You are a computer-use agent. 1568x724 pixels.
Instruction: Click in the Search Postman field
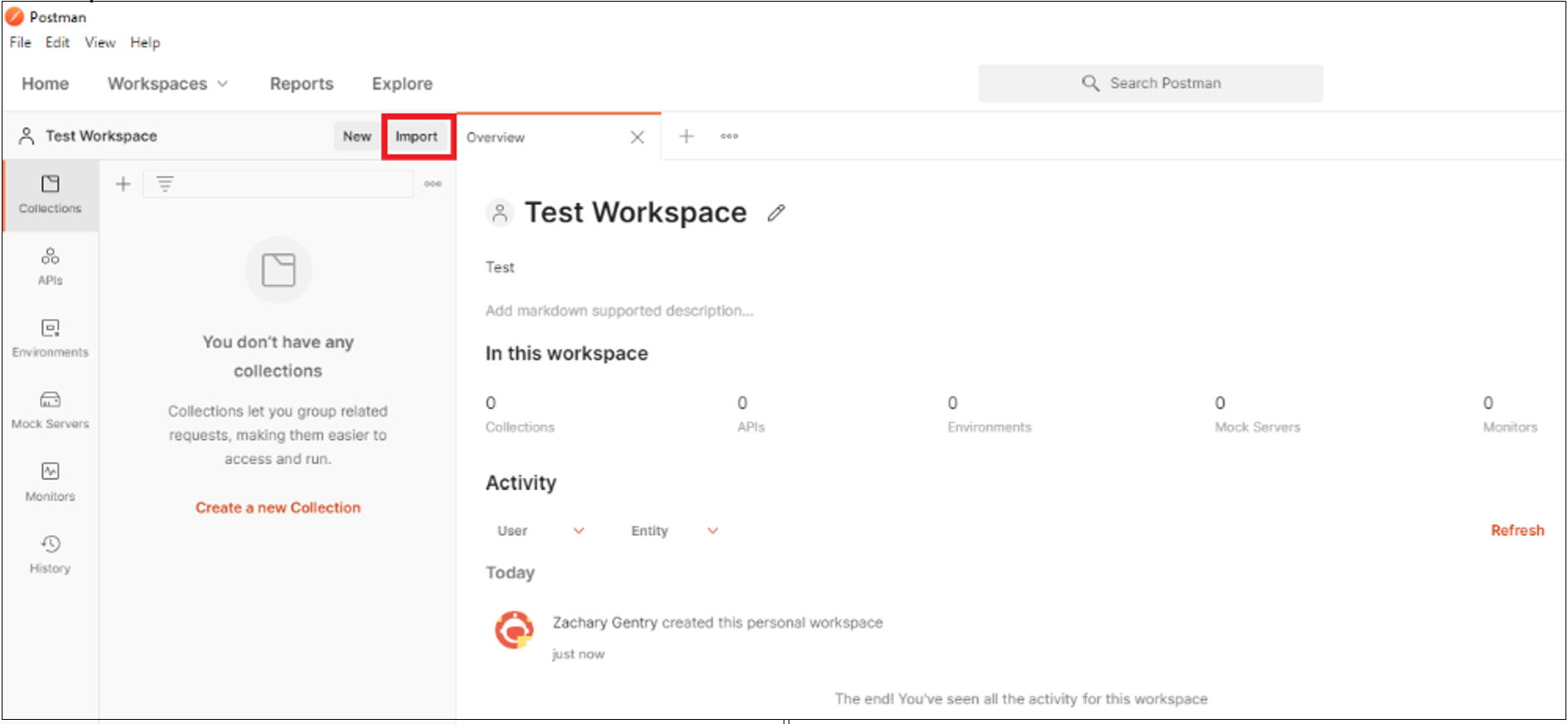point(1150,83)
